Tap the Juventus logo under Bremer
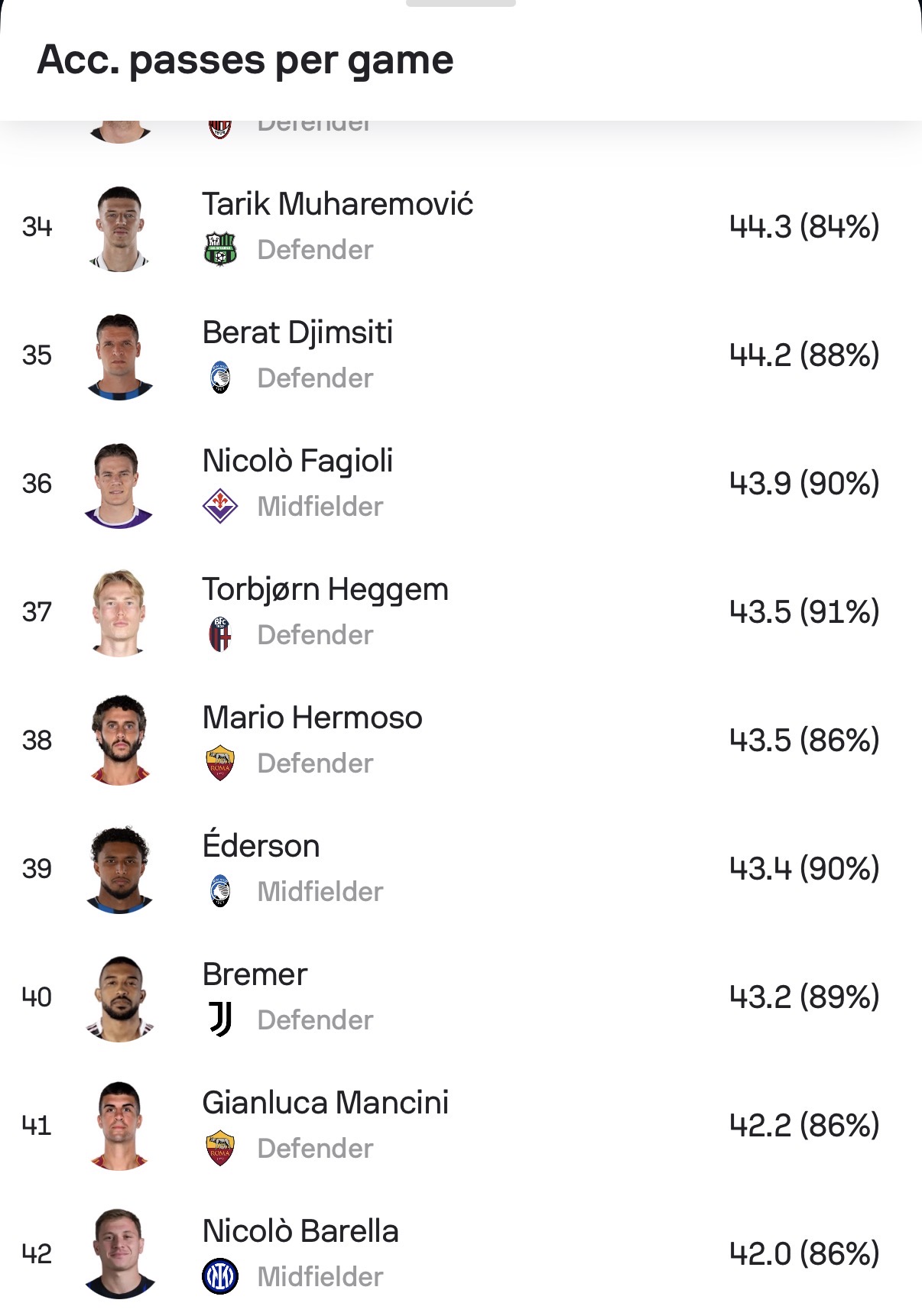922x1316 pixels. [x=221, y=1019]
